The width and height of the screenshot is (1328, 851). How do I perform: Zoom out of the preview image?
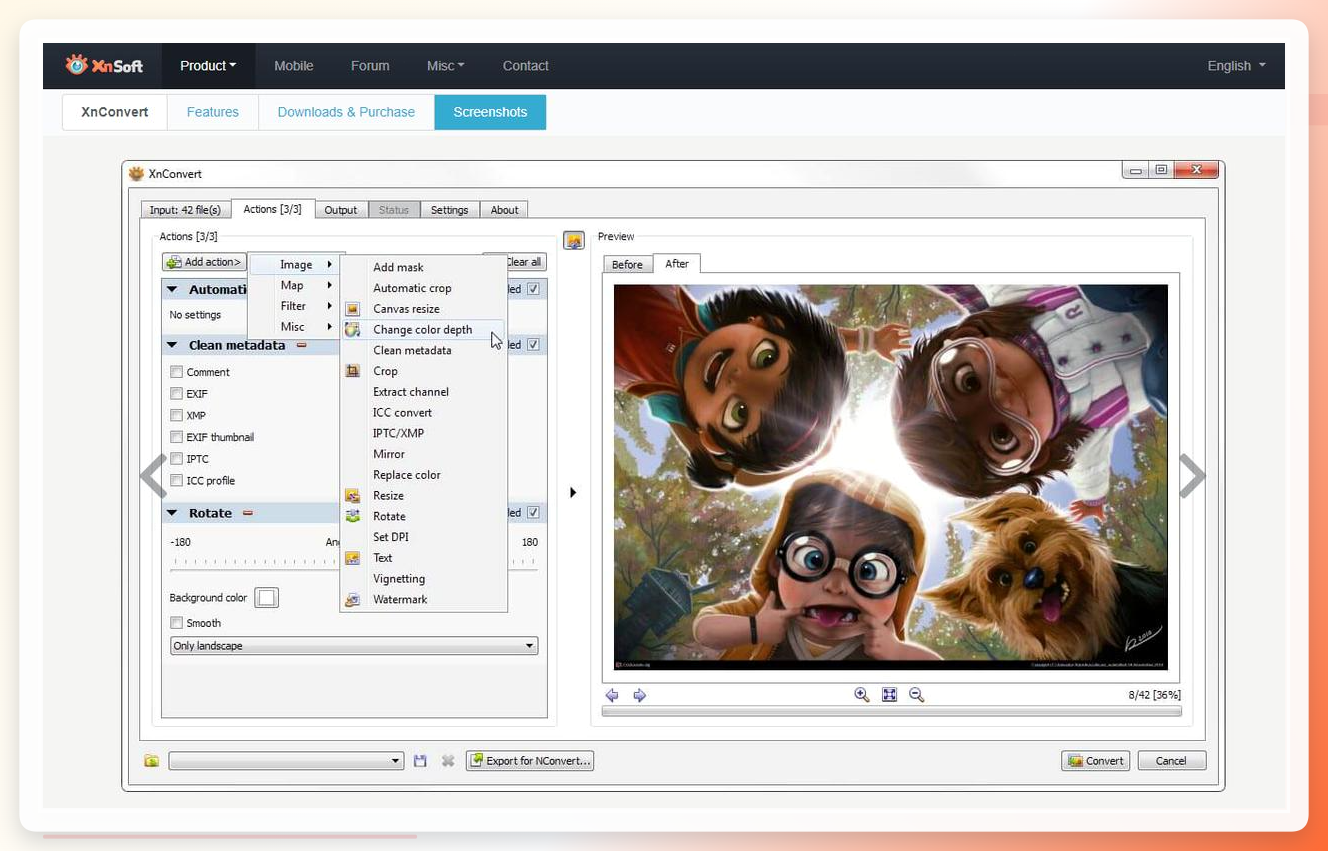coord(917,695)
